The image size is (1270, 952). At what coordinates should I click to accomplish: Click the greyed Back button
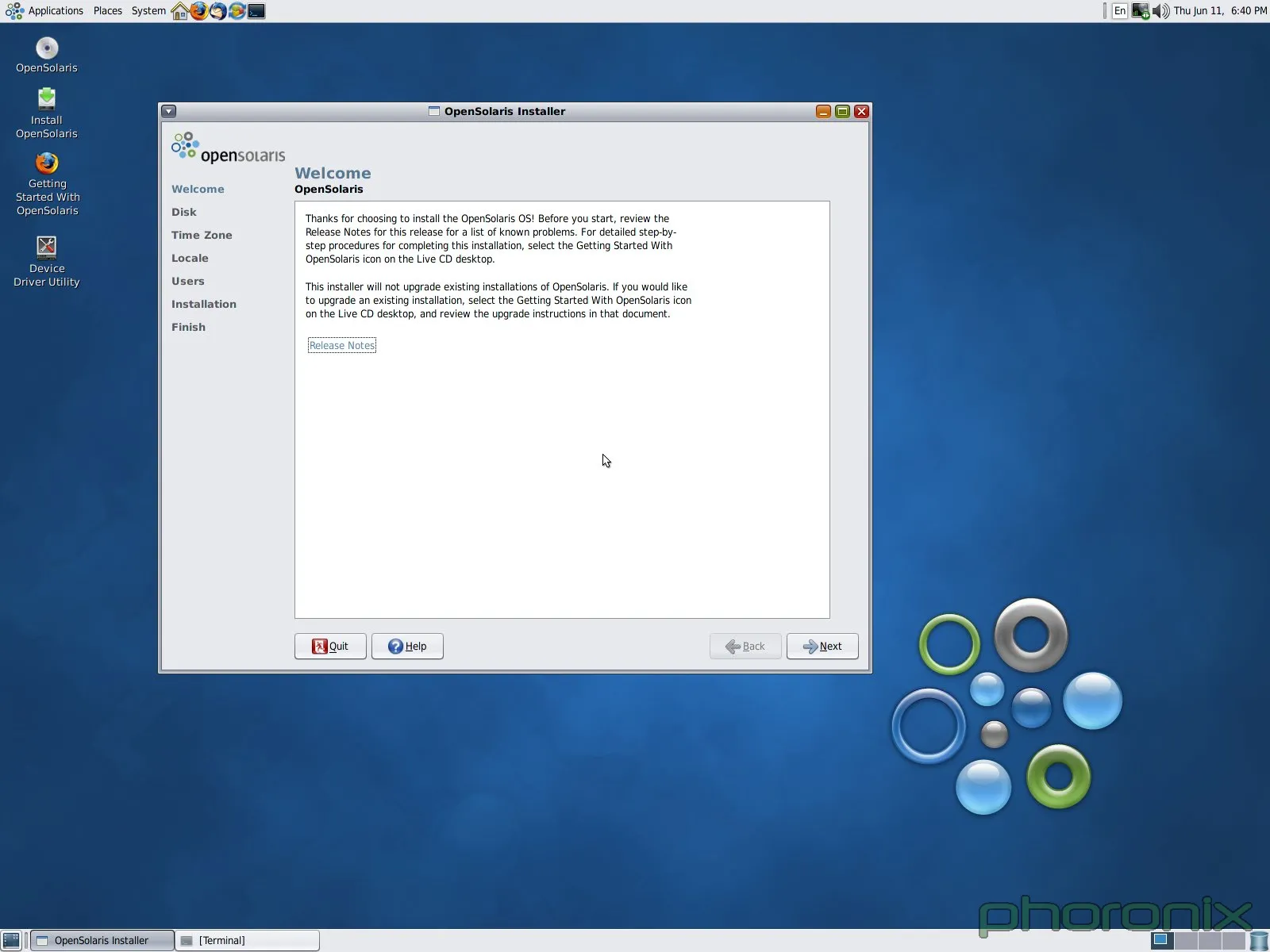[745, 646]
